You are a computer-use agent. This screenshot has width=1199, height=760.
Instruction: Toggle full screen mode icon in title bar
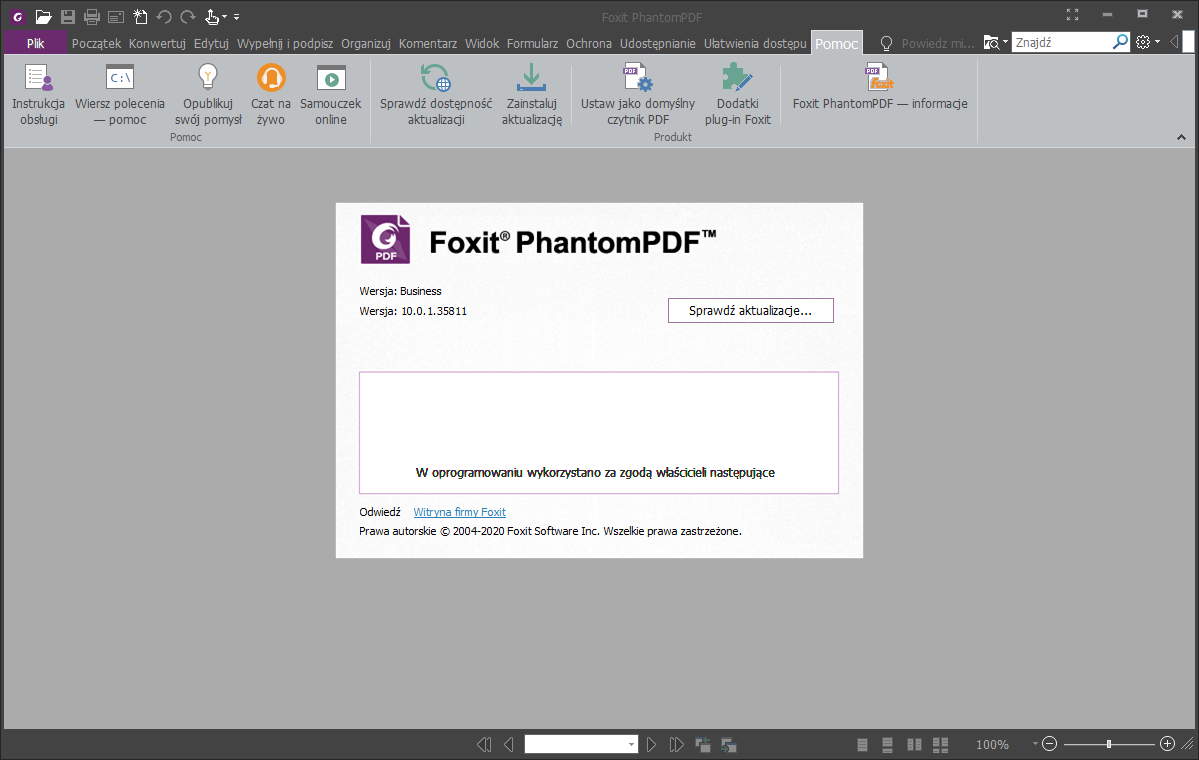point(1072,15)
